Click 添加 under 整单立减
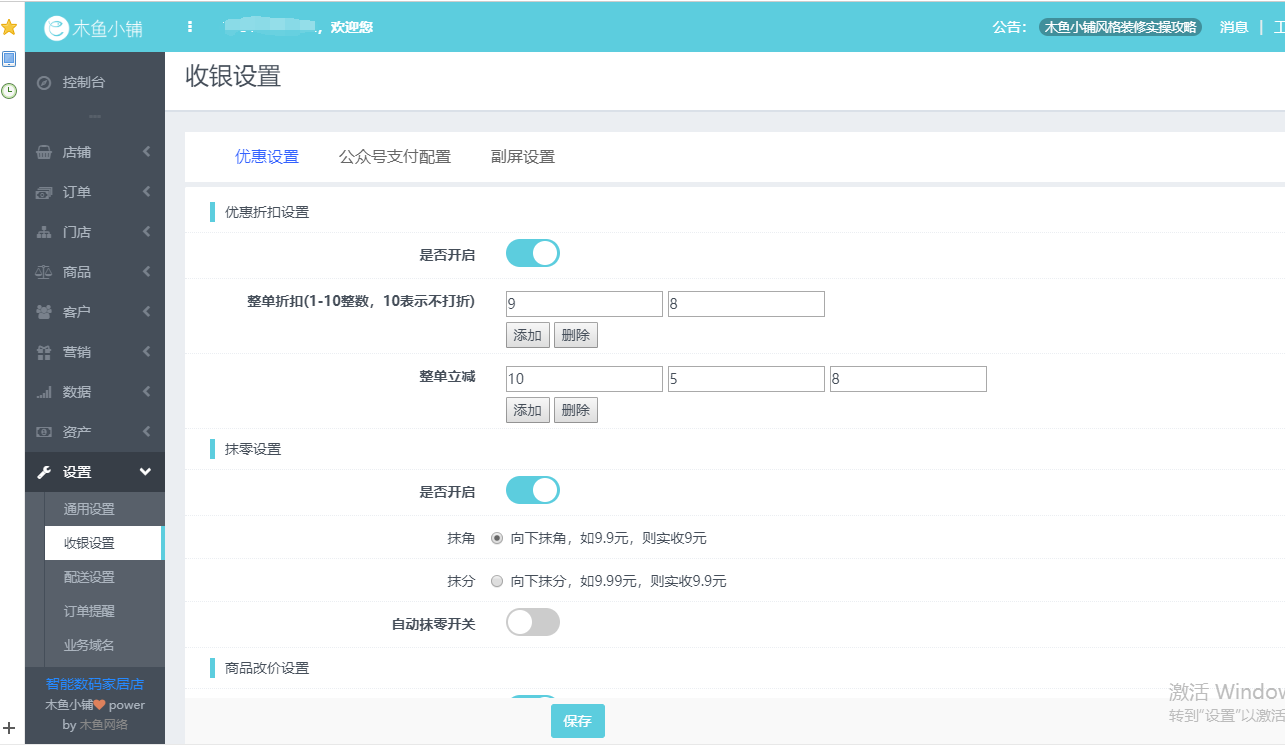Screen dimensions: 1285x745 (x=528, y=410)
